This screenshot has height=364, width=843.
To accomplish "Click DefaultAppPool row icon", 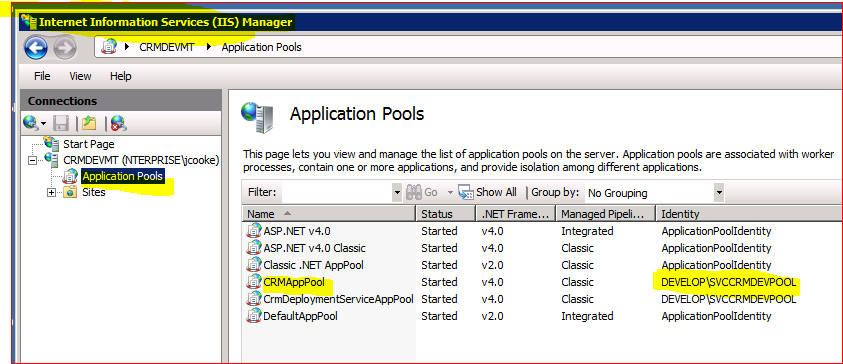I will [x=253, y=316].
